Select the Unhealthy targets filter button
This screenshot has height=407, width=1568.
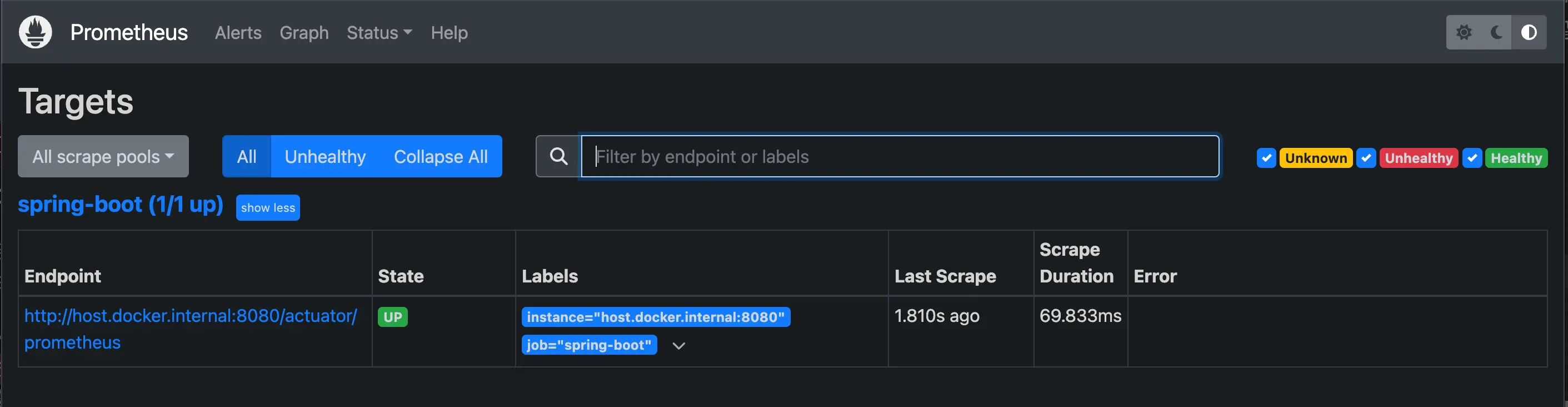[x=325, y=157]
